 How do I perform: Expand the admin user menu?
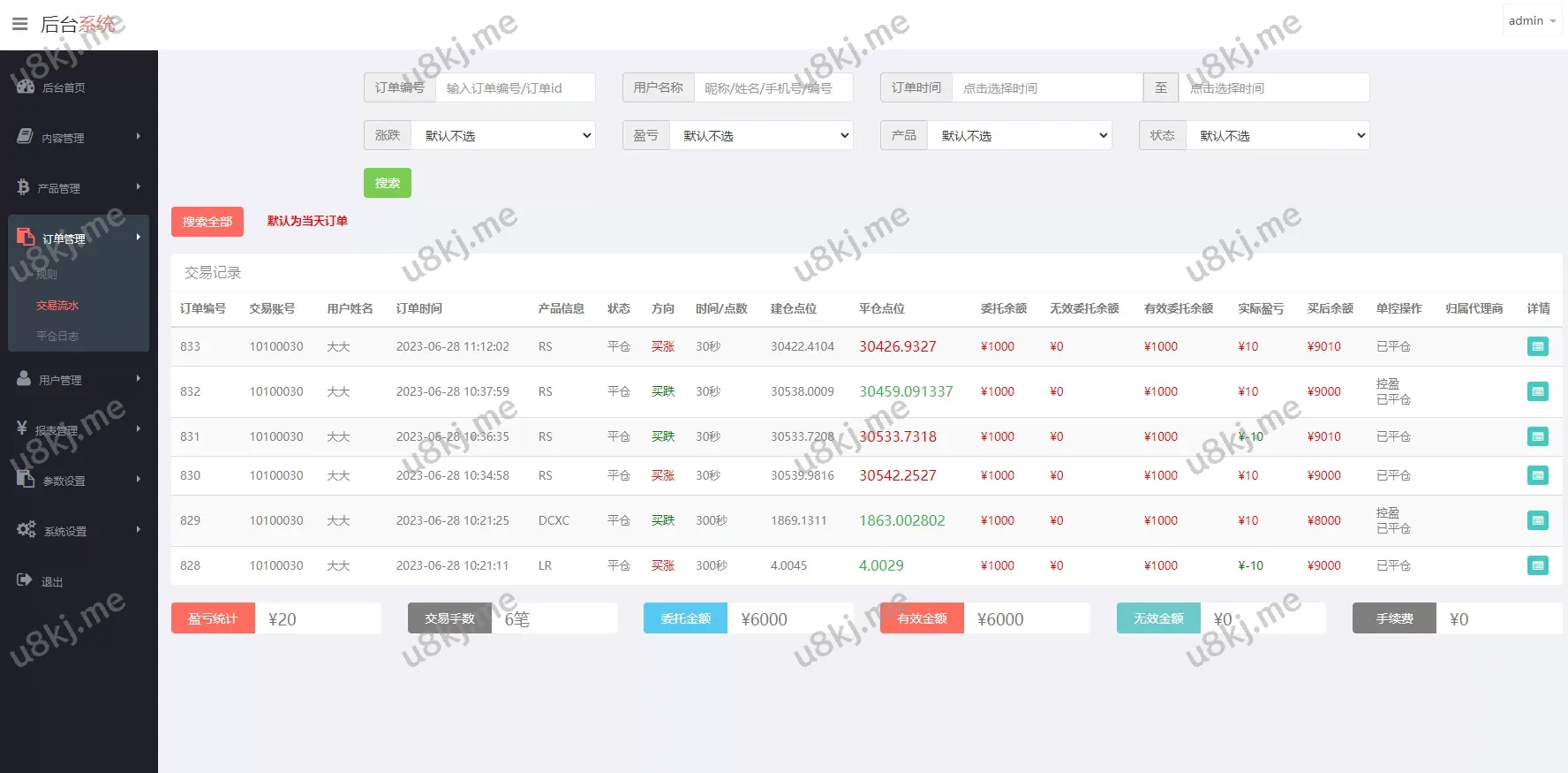pos(1532,21)
